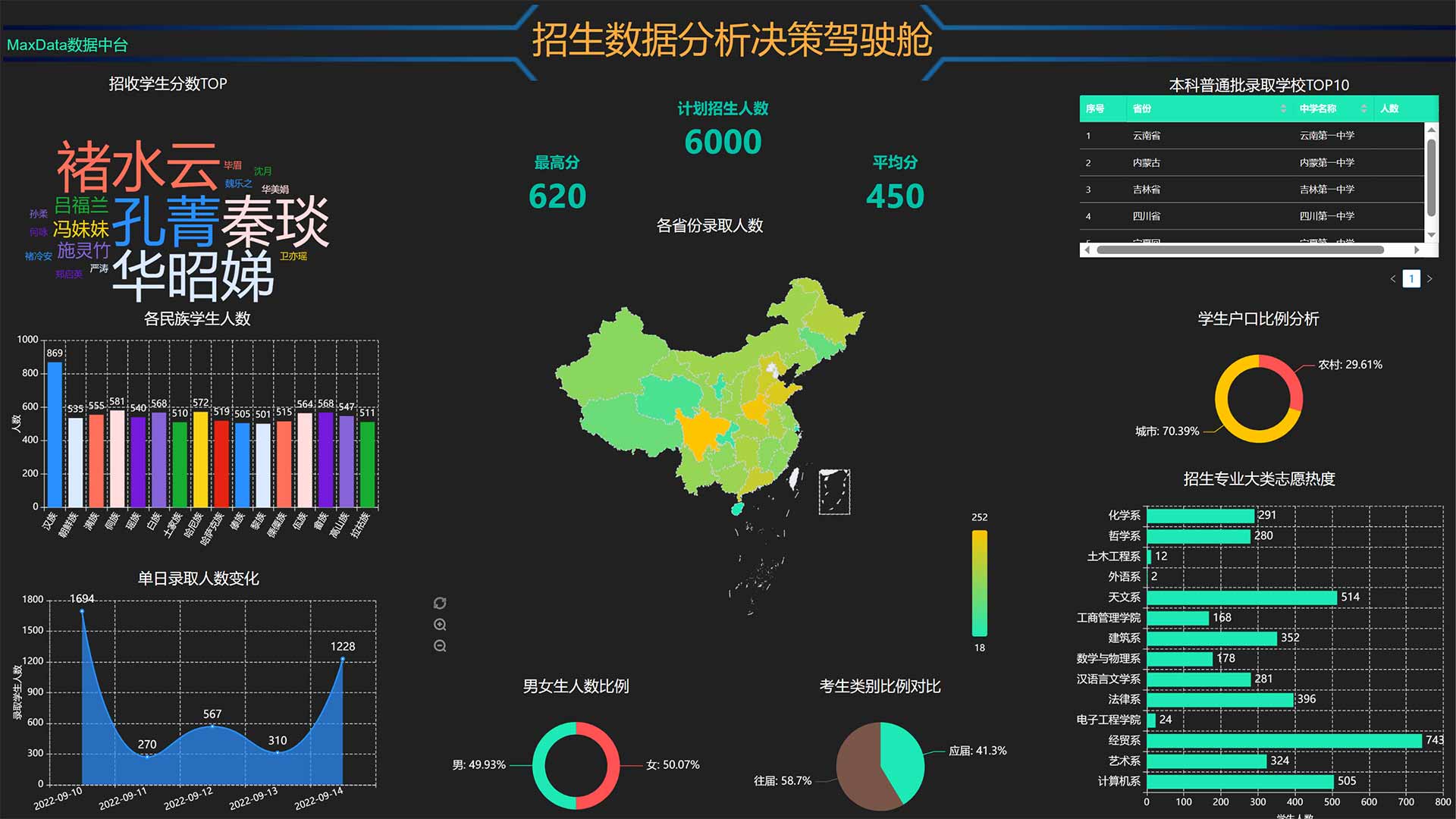
Task: Click the map zoom-in magnifier icon
Action: (x=440, y=625)
